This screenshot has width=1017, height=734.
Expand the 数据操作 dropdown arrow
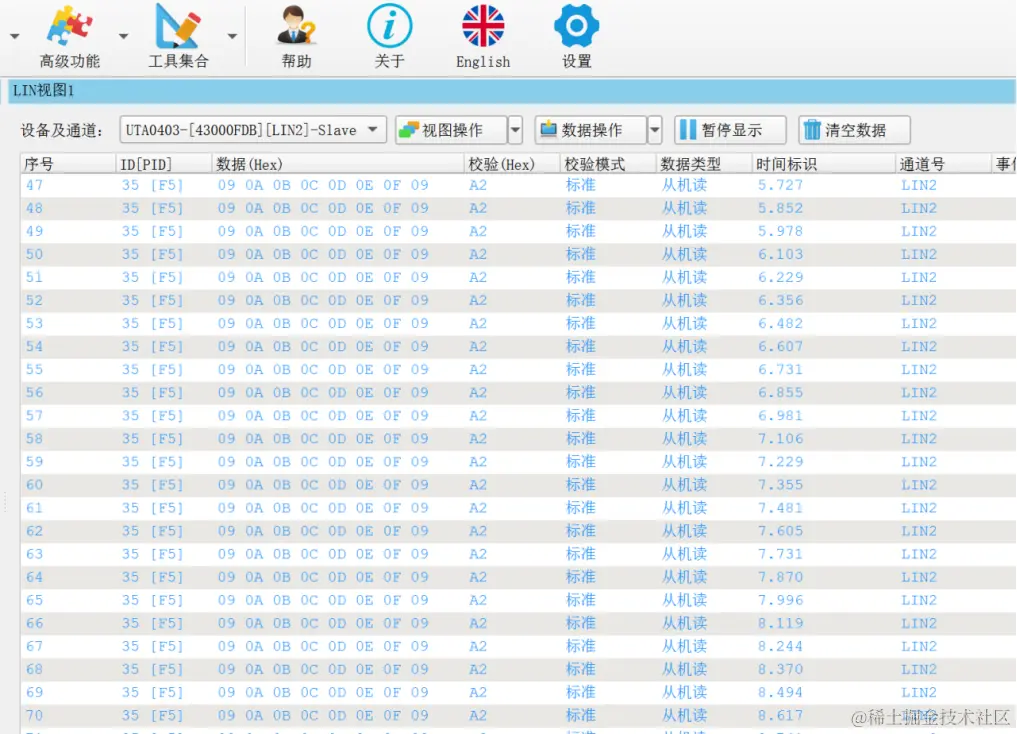pyautogui.click(x=654, y=130)
